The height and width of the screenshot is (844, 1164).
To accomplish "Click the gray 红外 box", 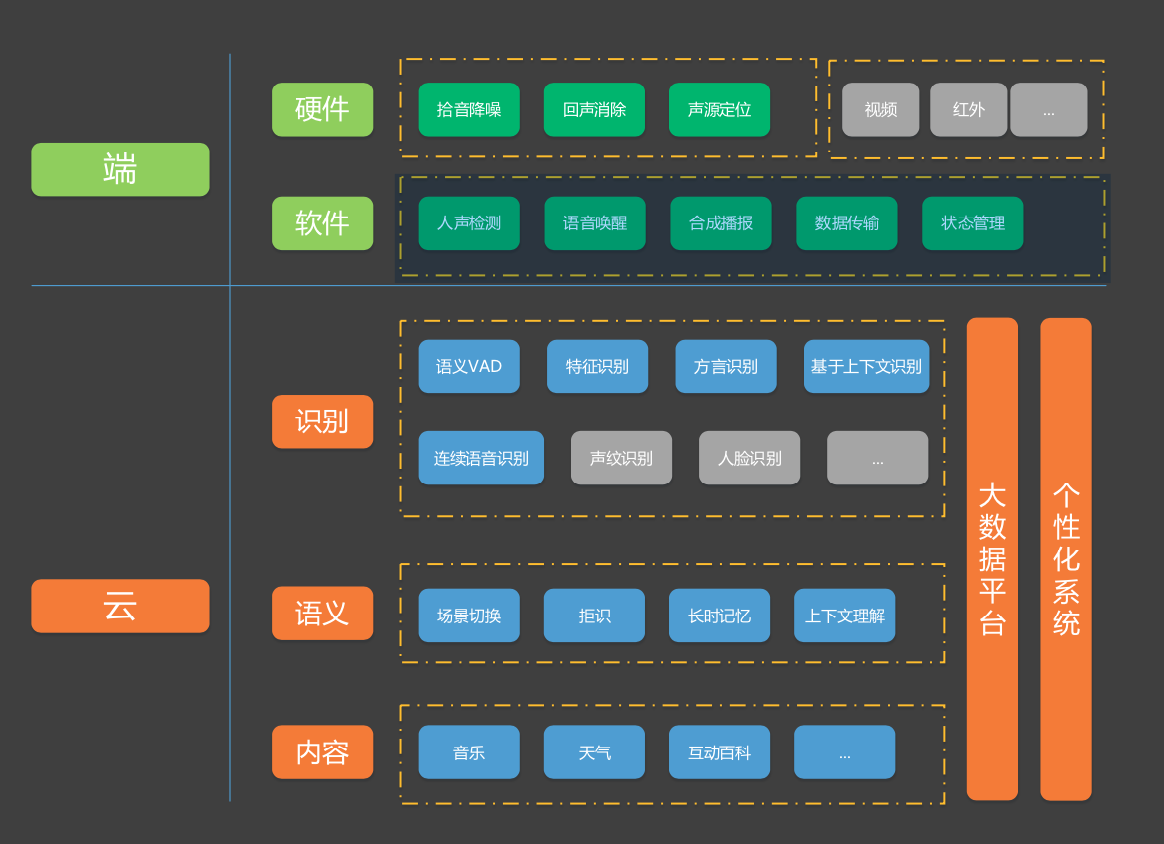I will (x=968, y=109).
